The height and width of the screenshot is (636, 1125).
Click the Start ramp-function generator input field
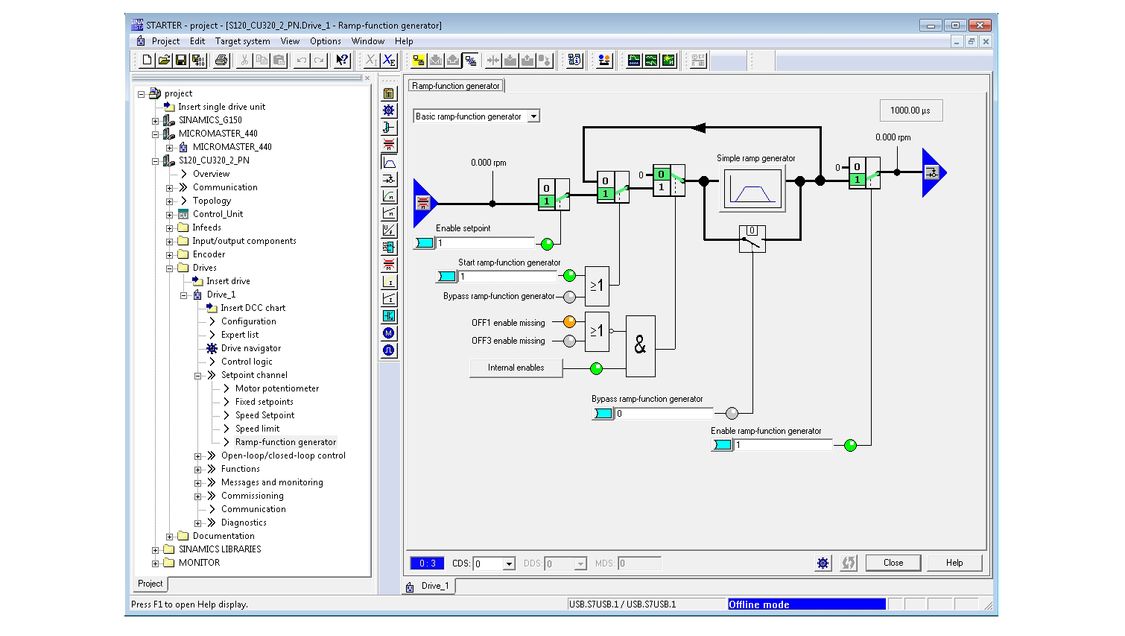[507, 276]
